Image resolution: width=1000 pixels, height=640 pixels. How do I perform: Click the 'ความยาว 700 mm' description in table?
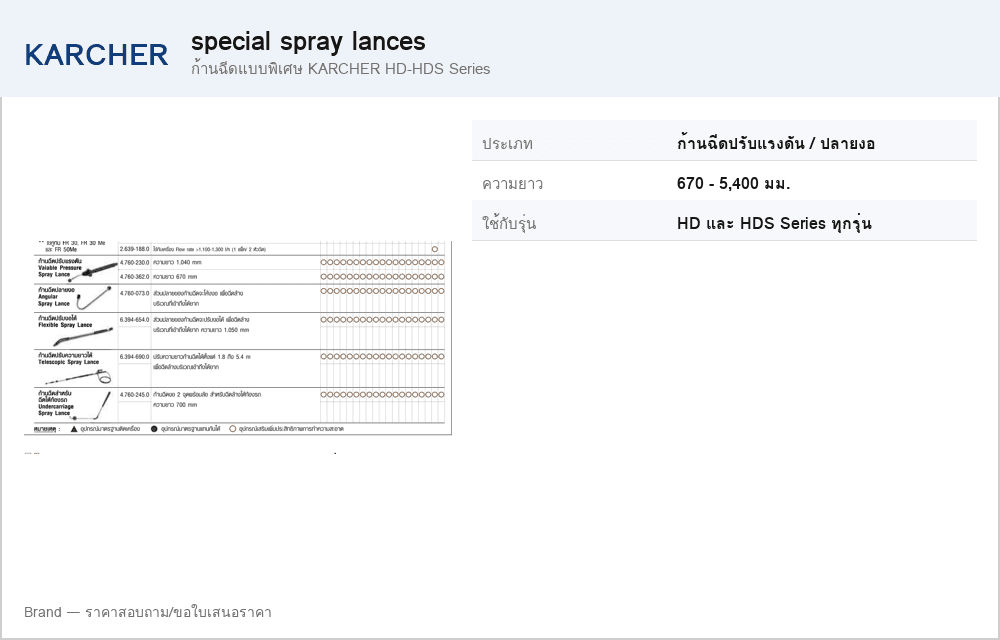[175, 405]
